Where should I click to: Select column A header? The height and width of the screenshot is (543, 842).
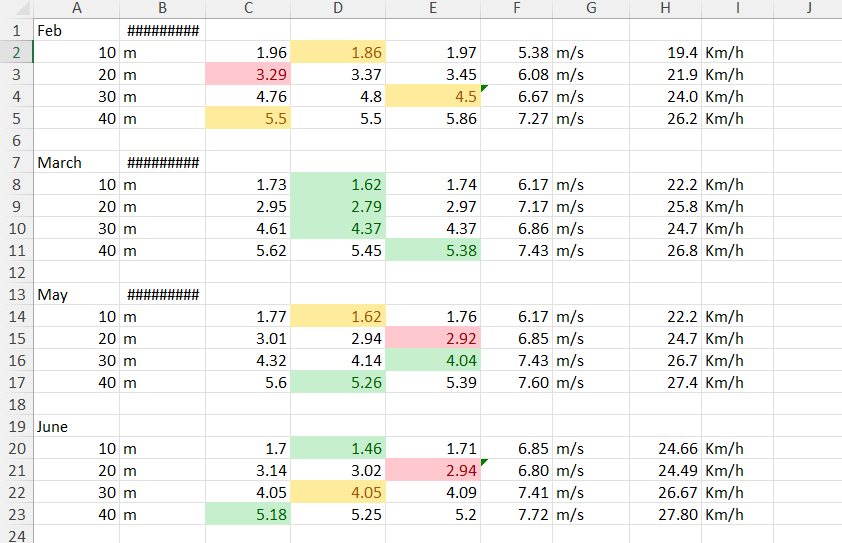(76, 8)
